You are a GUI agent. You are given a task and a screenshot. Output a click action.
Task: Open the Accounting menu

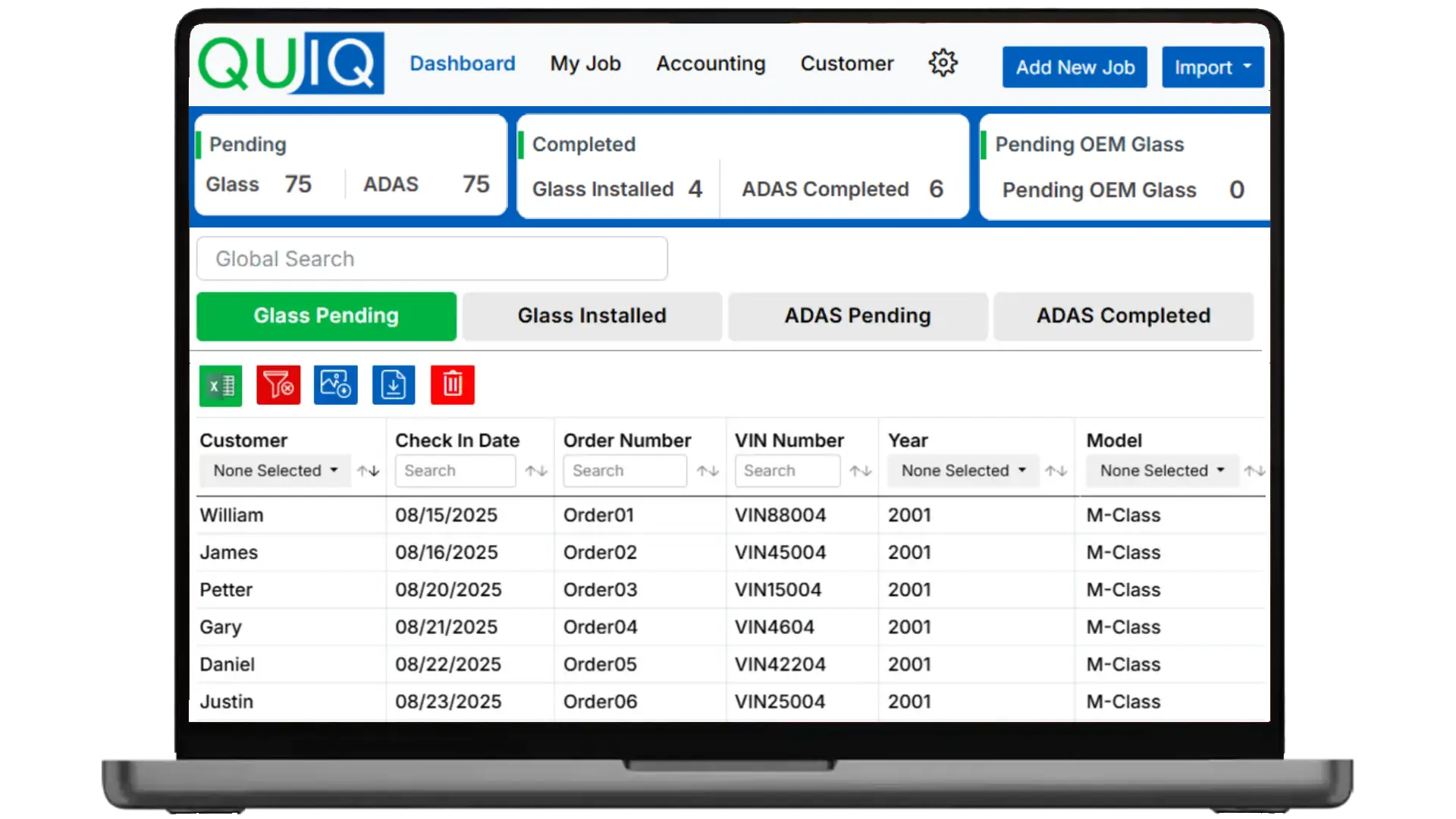(711, 64)
